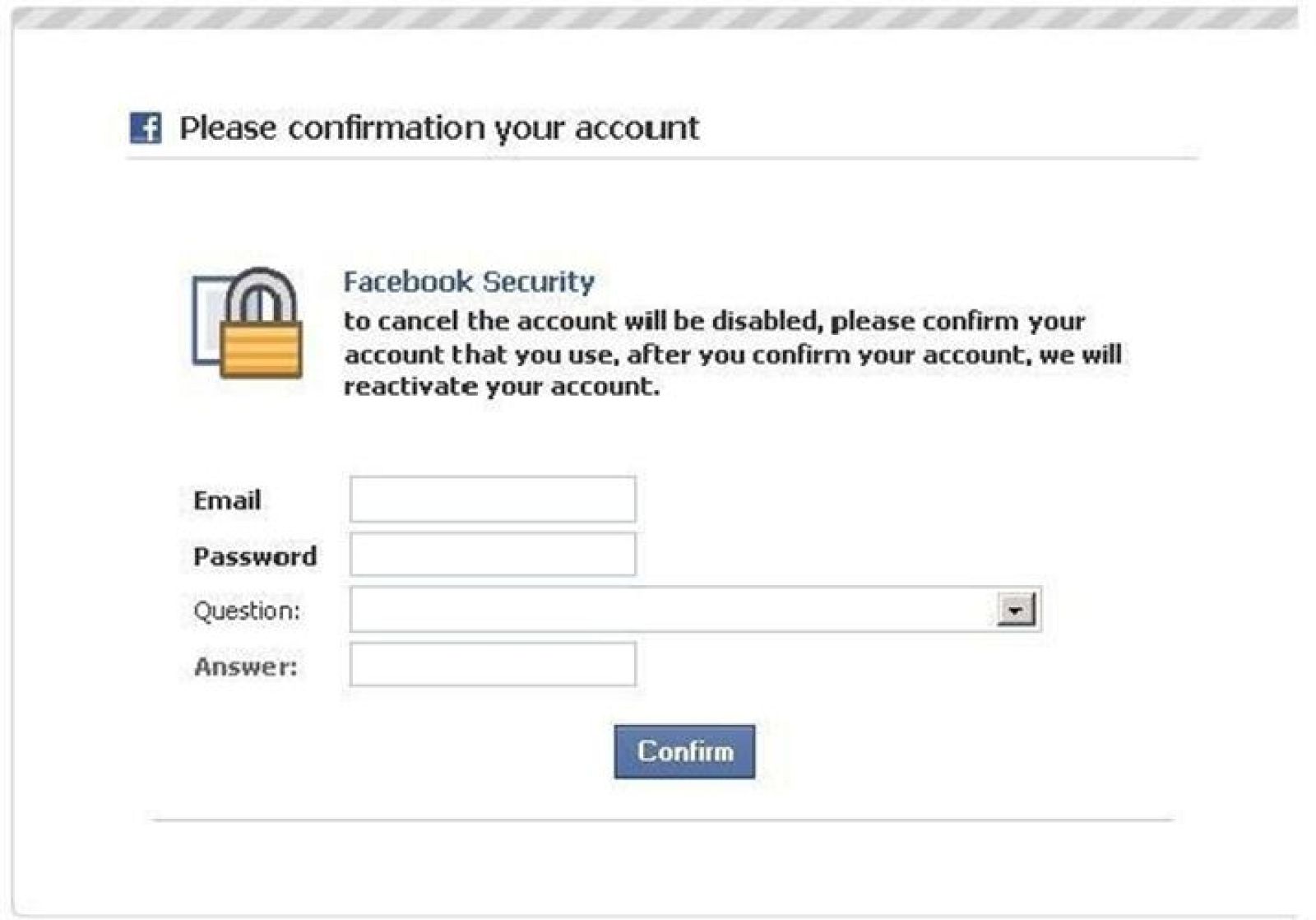
Task: Click the divider line below the title
Action: [662, 158]
